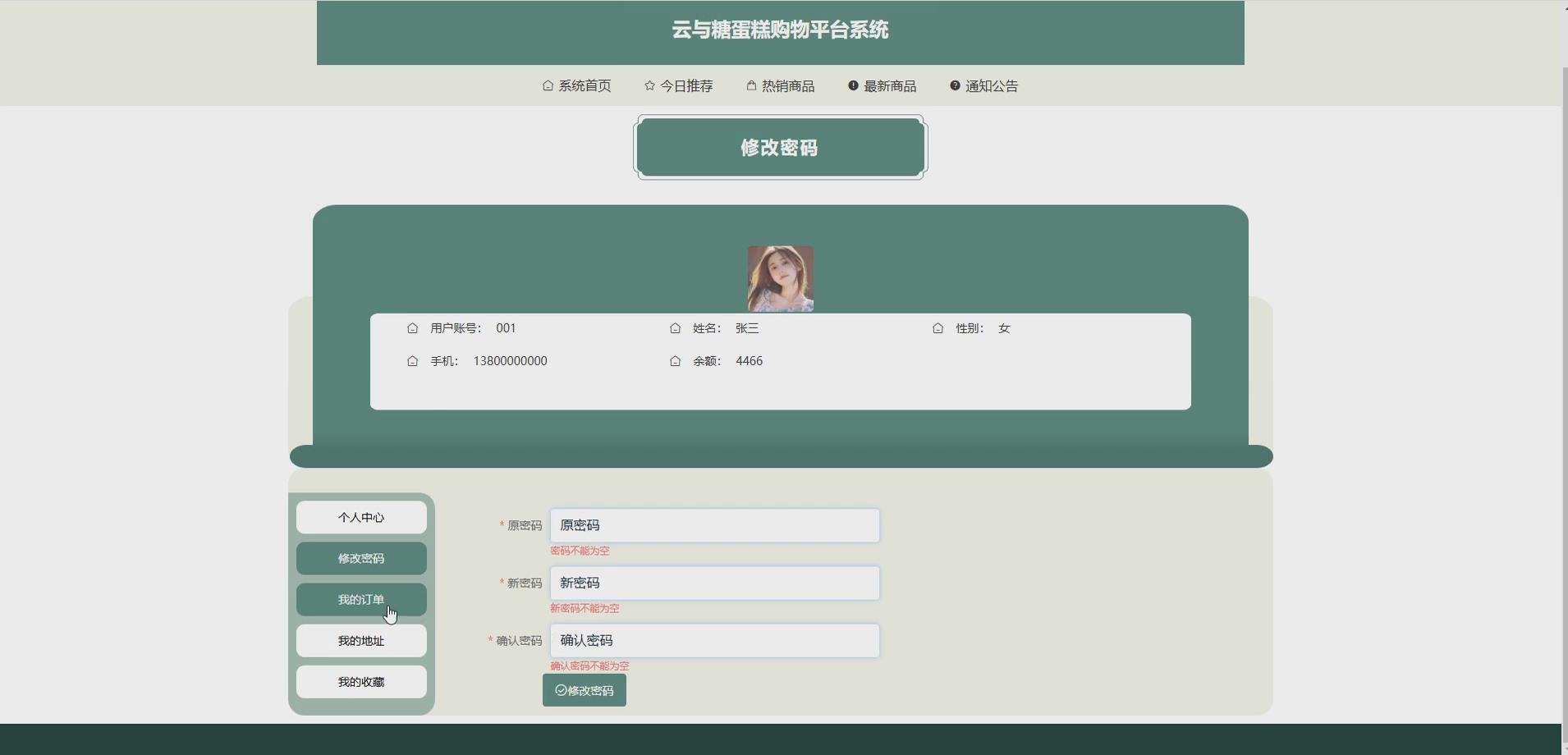
Task: Click the user avatar photo
Action: (780, 278)
